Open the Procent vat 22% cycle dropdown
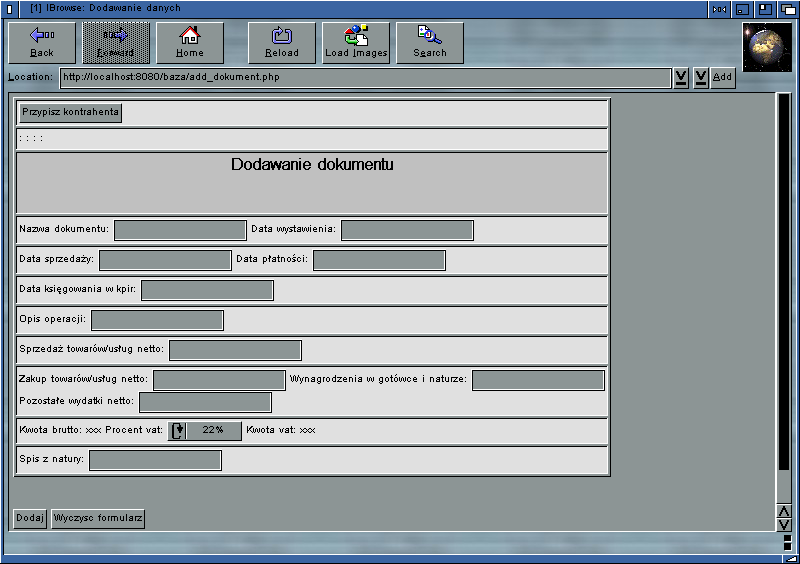 coord(205,431)
